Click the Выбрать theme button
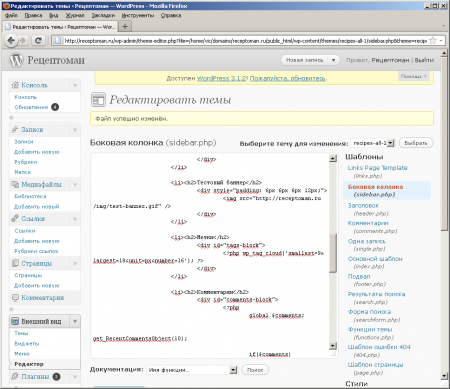The image size is (450, 389). click(416, 143)
